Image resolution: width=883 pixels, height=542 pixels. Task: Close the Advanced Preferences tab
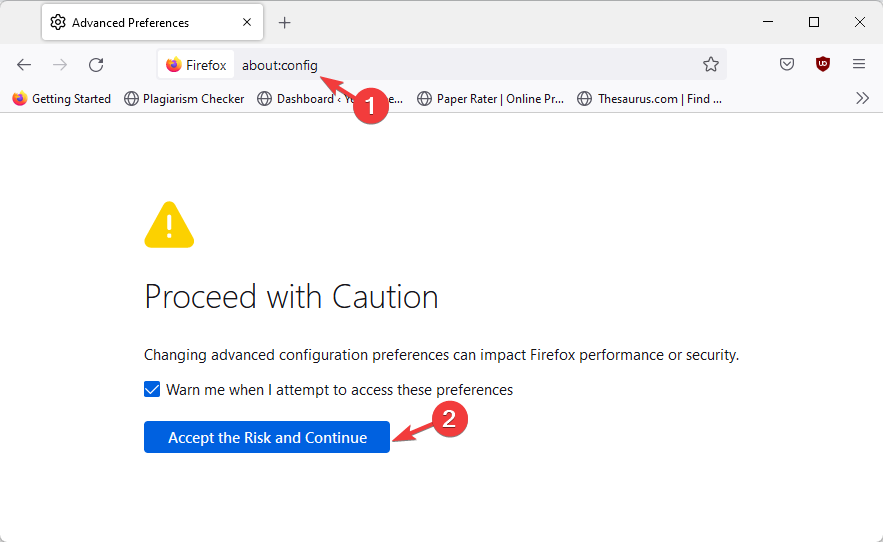(247, 22)
